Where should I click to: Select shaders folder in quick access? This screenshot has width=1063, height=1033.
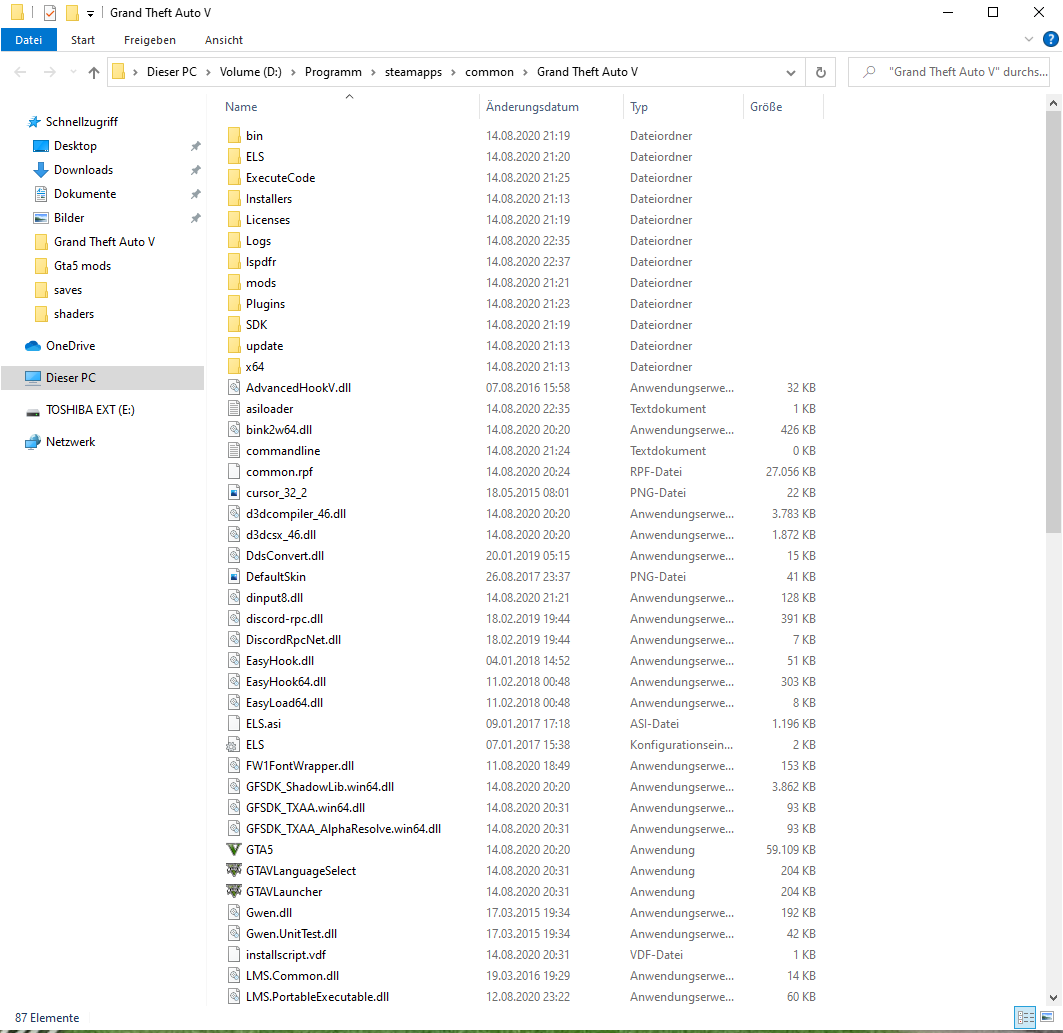74,314
